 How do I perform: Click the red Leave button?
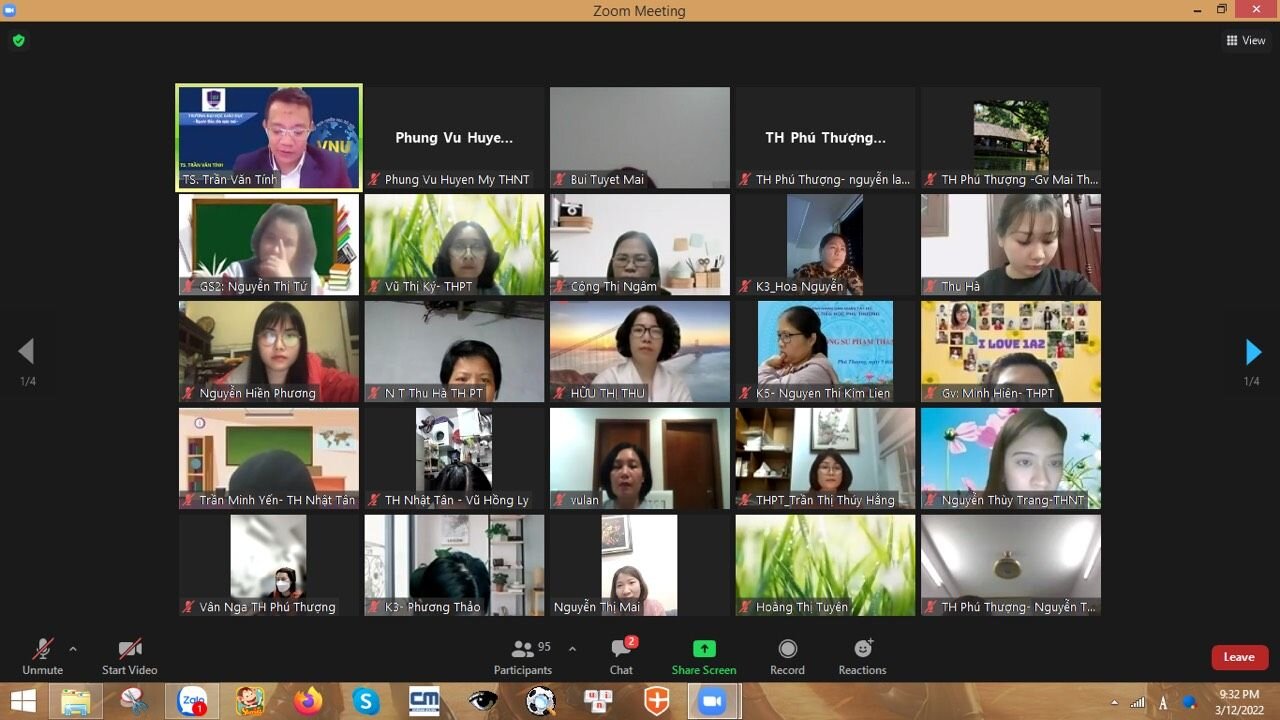1239,657
